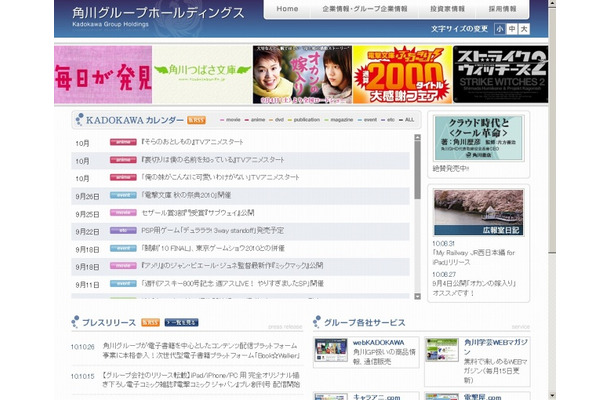This screenshot has height=400, width=610.
Task: Open My Railway JR西日本編 blog entry
Action: tap(473, 257)
